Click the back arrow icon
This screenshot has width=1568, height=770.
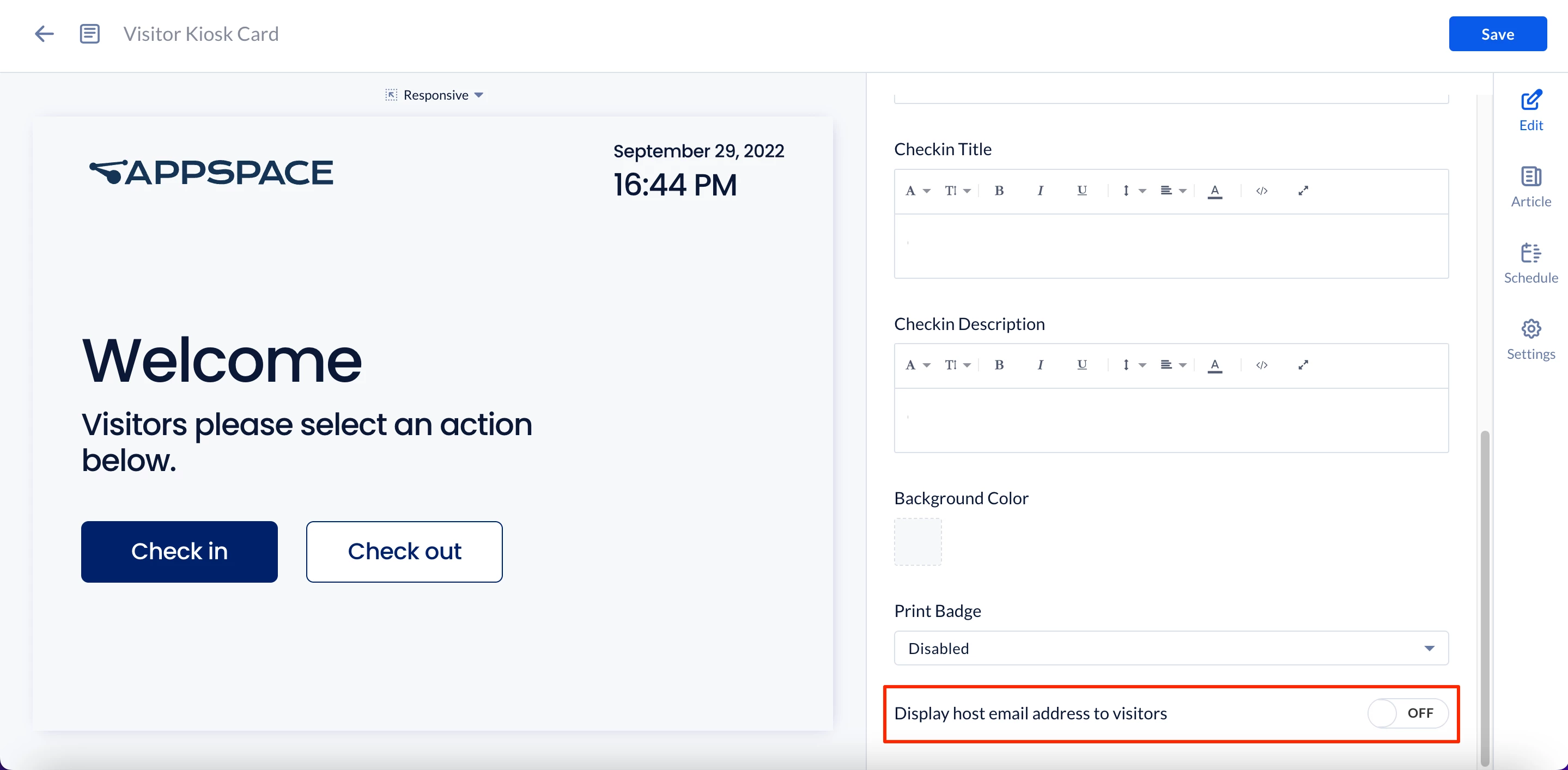click(x=44, y=34)
